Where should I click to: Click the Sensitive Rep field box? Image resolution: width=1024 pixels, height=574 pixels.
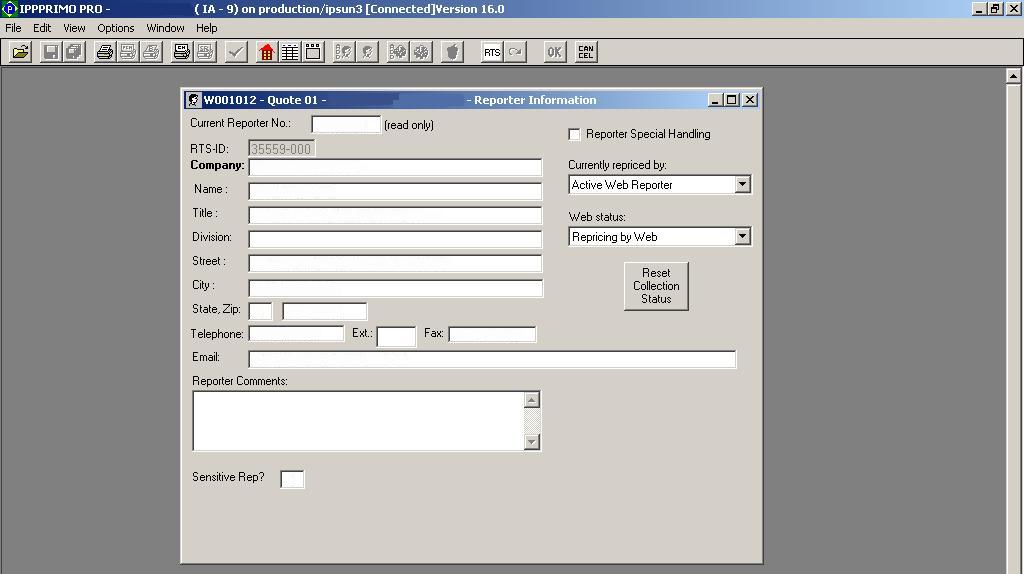click(x=292, y=479)
